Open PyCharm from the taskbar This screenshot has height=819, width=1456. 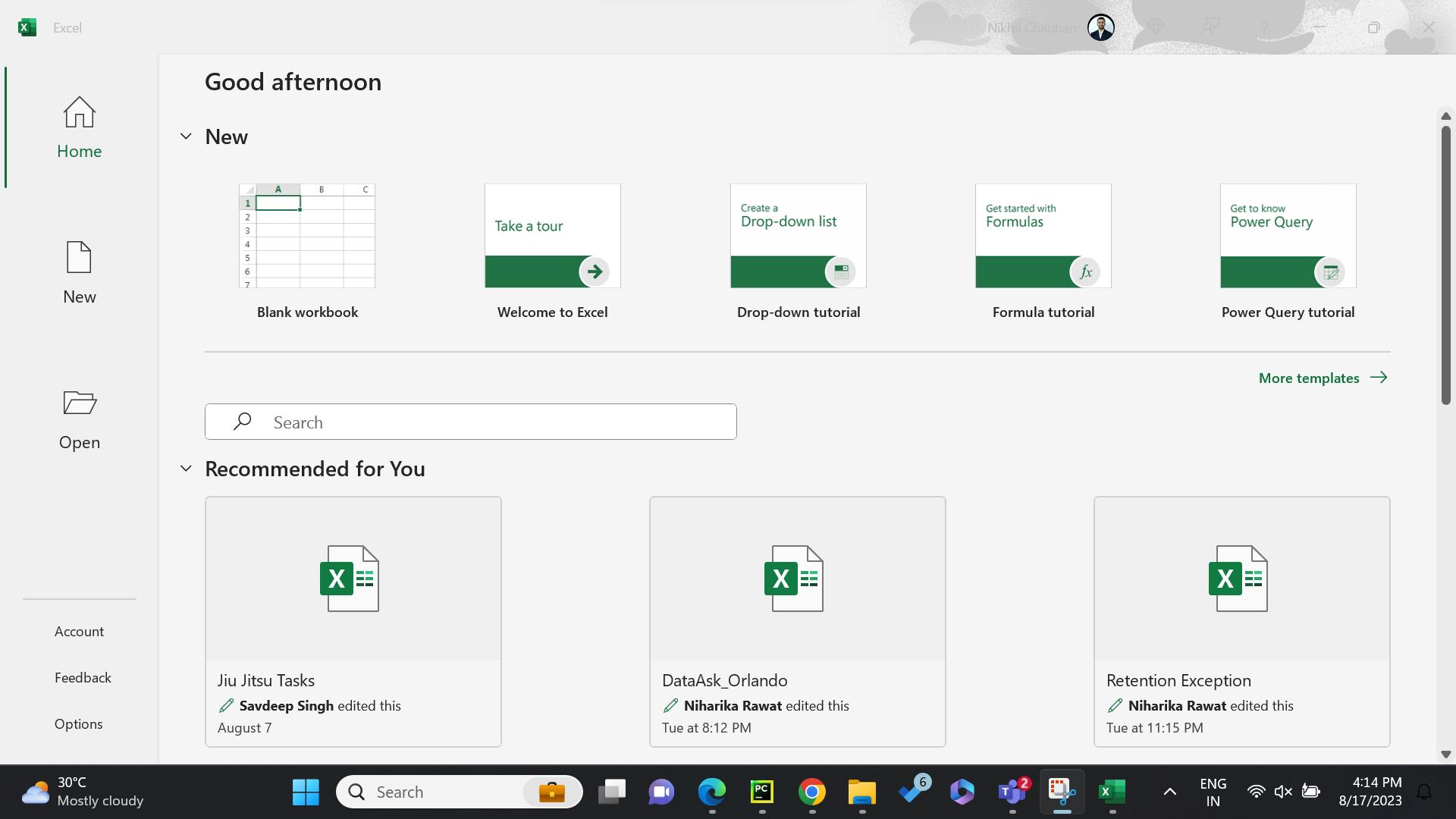click(x=761, y=792)
